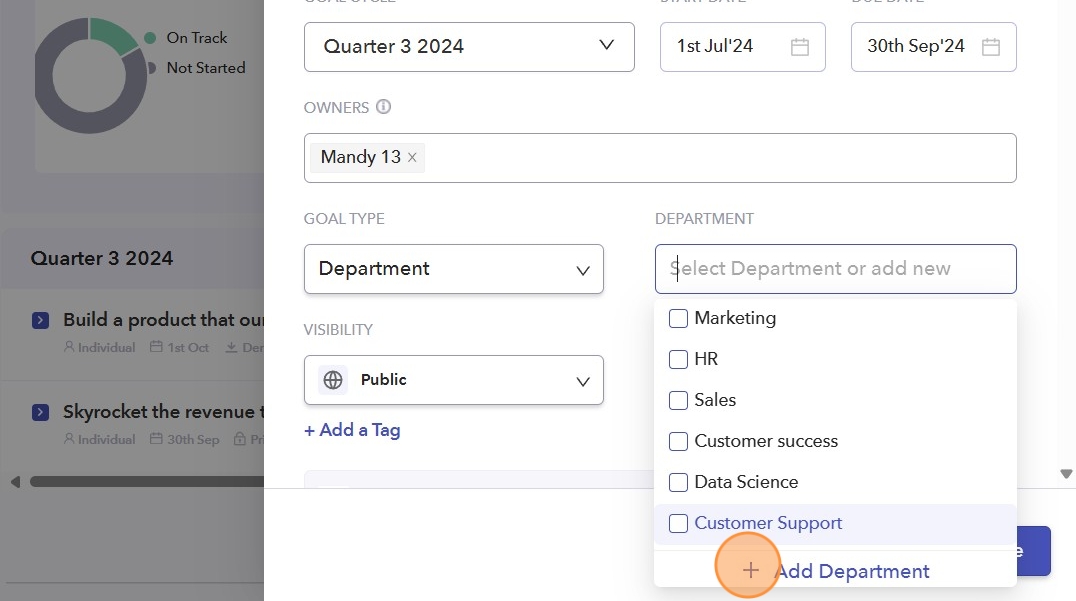Click the Start Date calendar icon

(x=799, y=47)
